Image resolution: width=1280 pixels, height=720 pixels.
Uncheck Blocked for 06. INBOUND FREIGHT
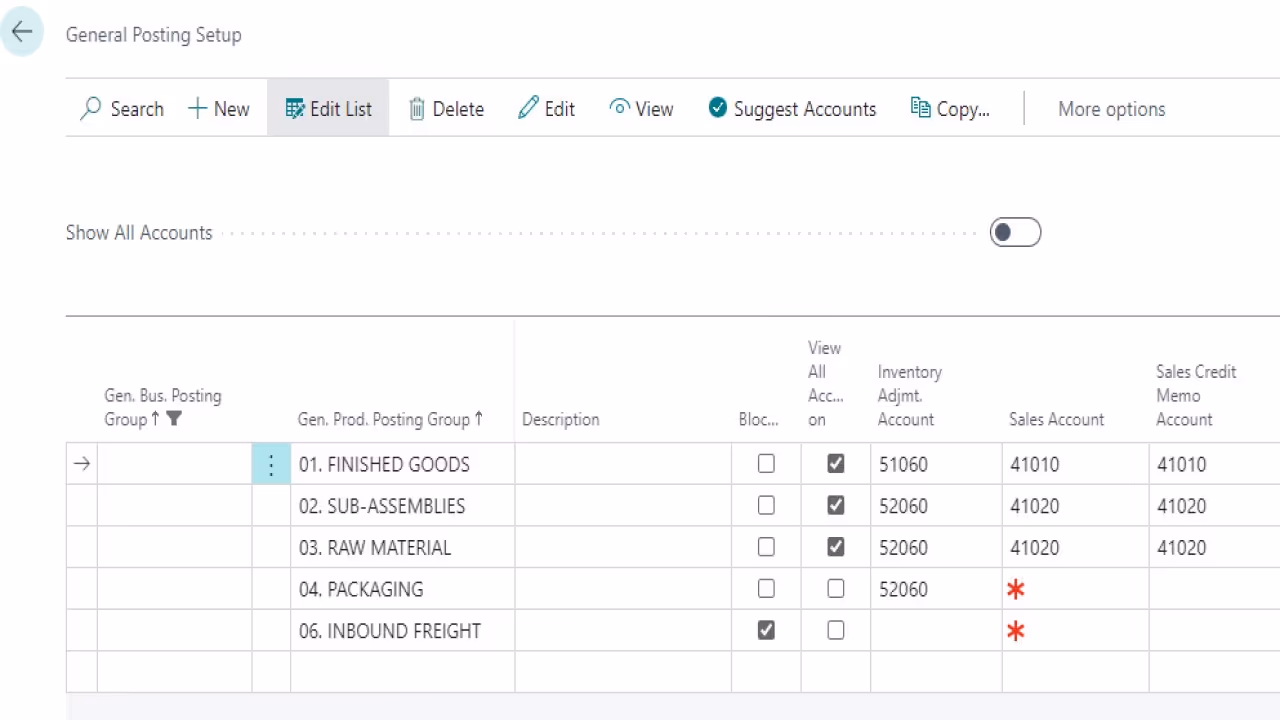pos(766,631)
